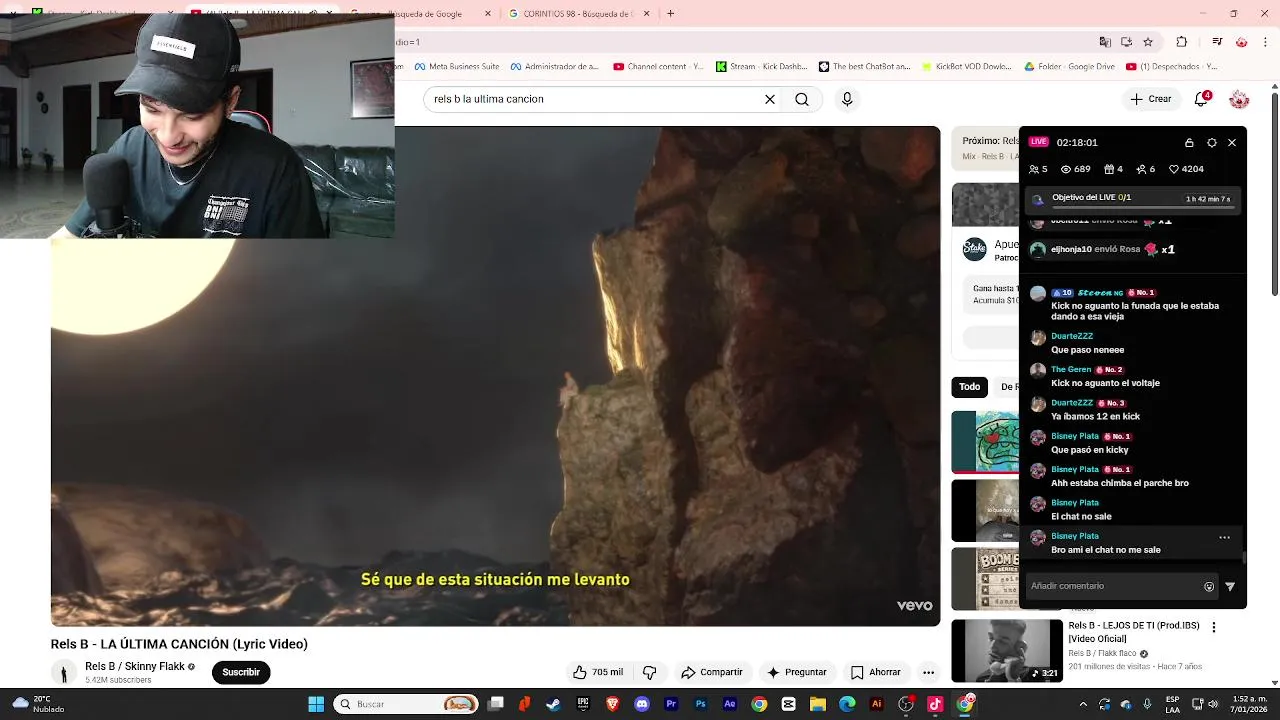
Task: Start voice search with microphone icon
Action: tap(847, 99)
